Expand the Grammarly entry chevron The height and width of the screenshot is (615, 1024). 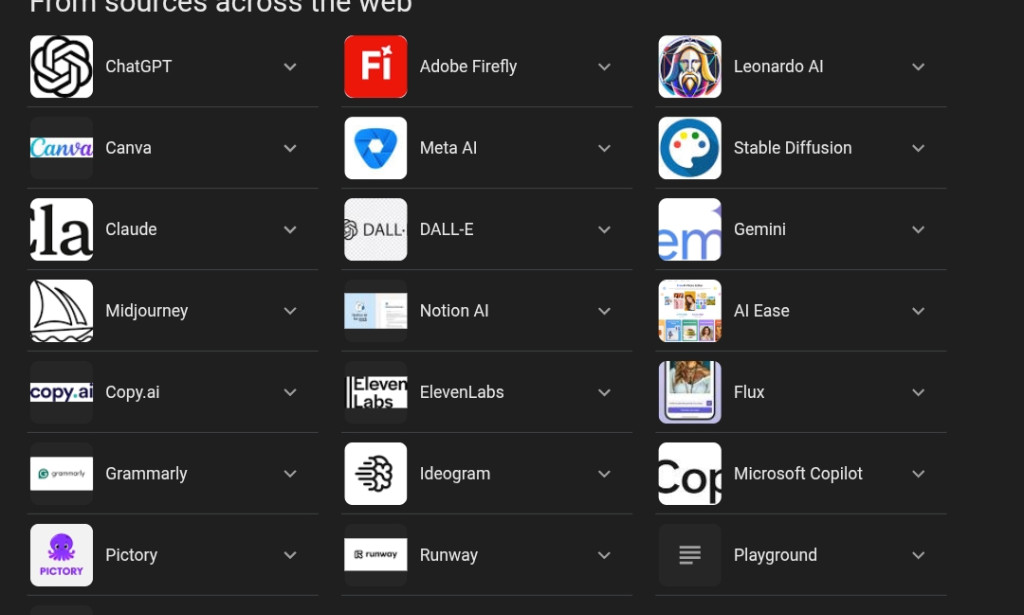[290, 474]
